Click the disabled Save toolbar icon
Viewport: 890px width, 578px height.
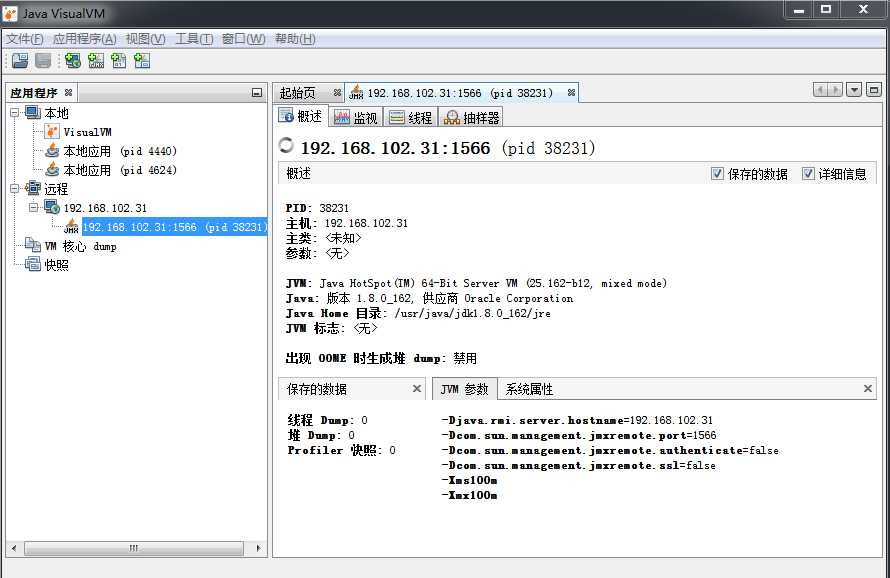coord(43,61)
